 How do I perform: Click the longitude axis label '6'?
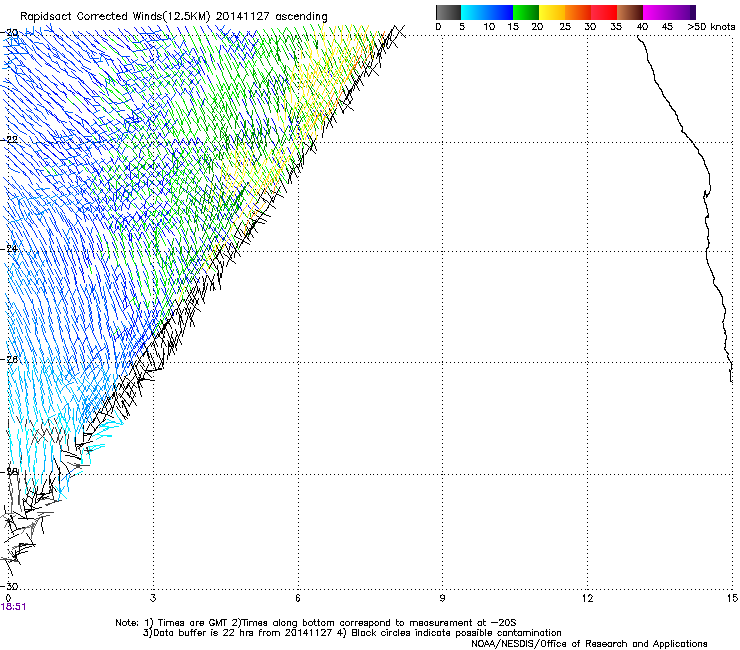(298, 598)
